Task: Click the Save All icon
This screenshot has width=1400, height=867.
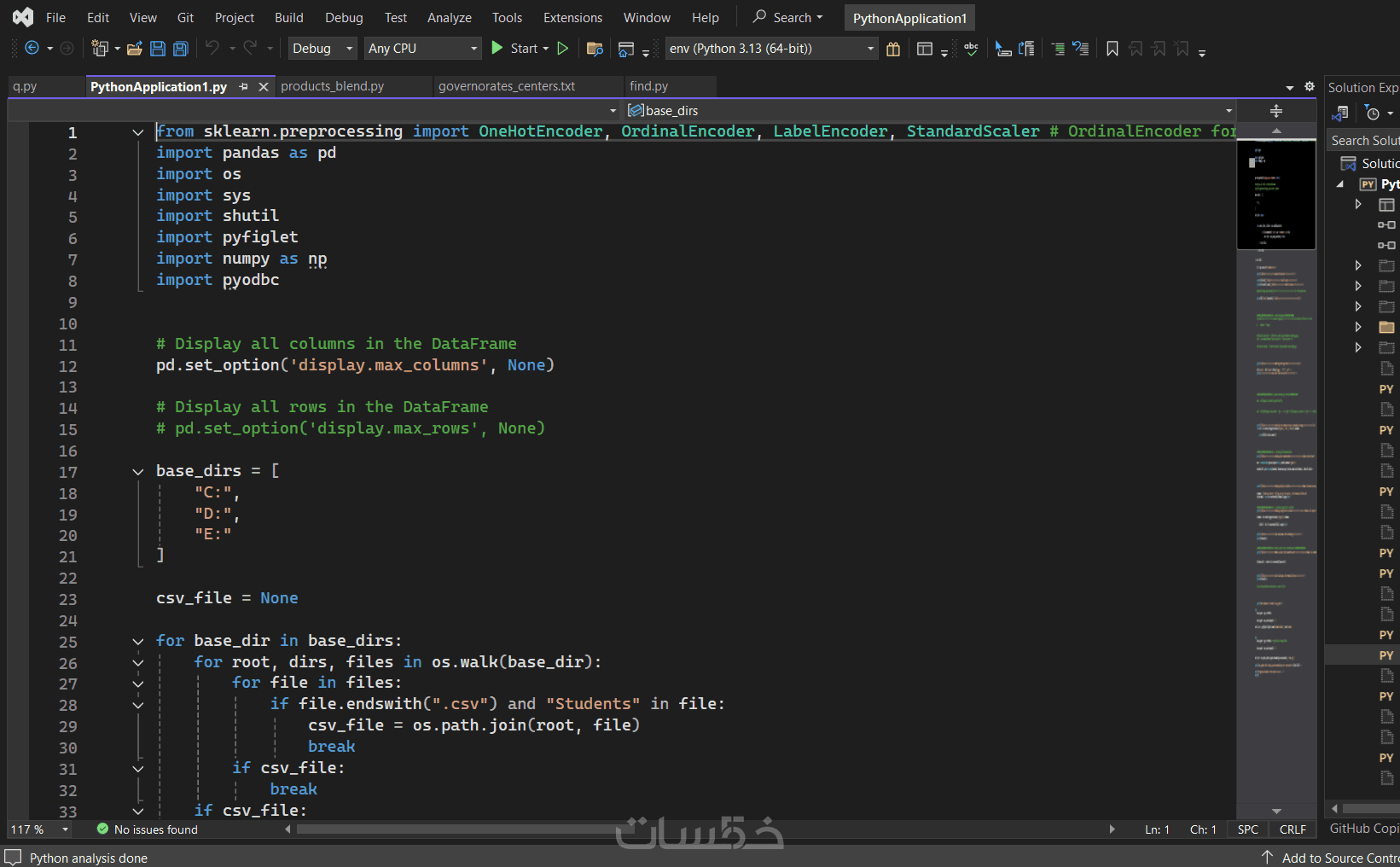Action: [x=181, y=49]
